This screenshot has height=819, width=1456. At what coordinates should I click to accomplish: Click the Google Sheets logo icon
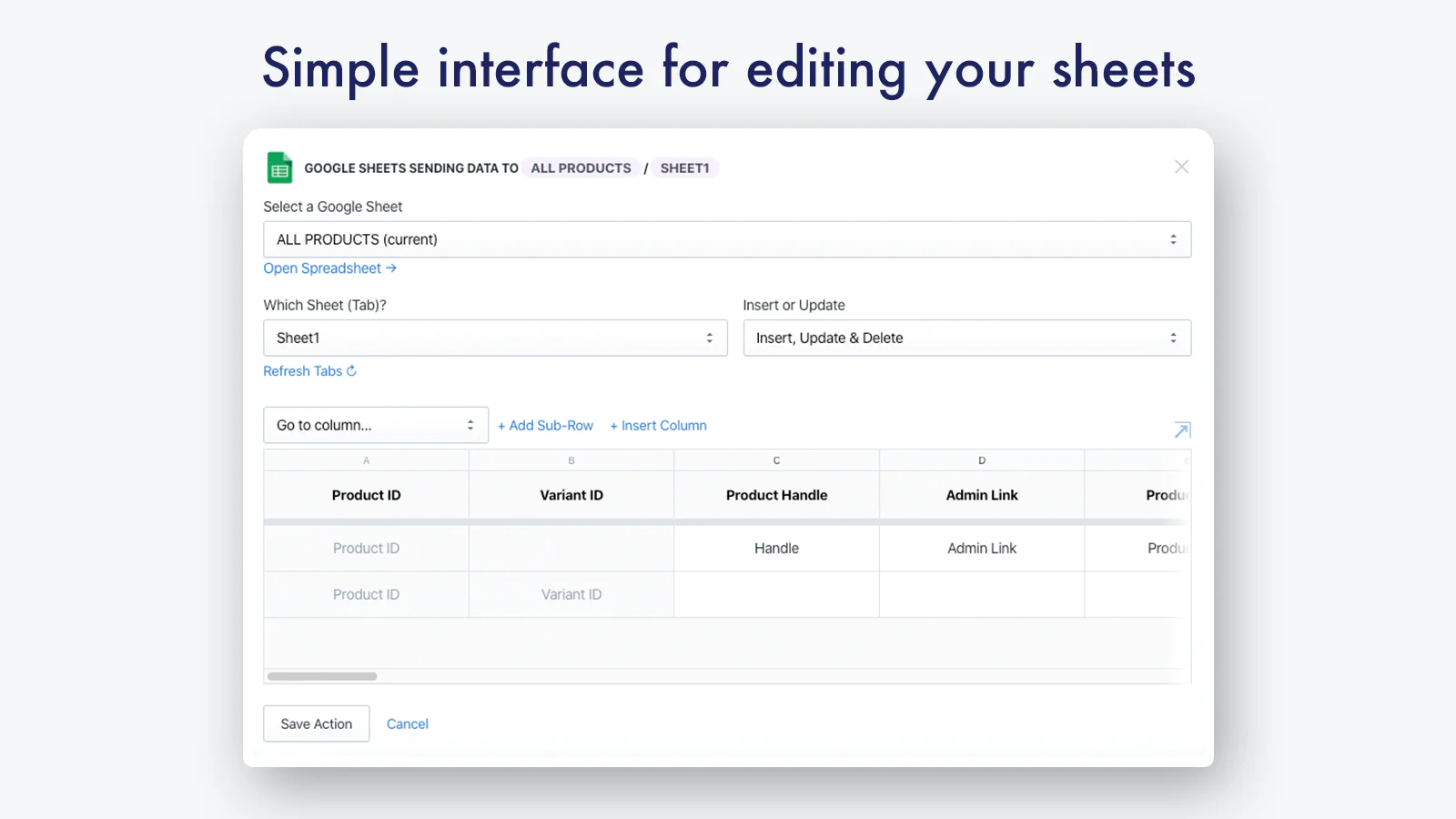(279, 168)
